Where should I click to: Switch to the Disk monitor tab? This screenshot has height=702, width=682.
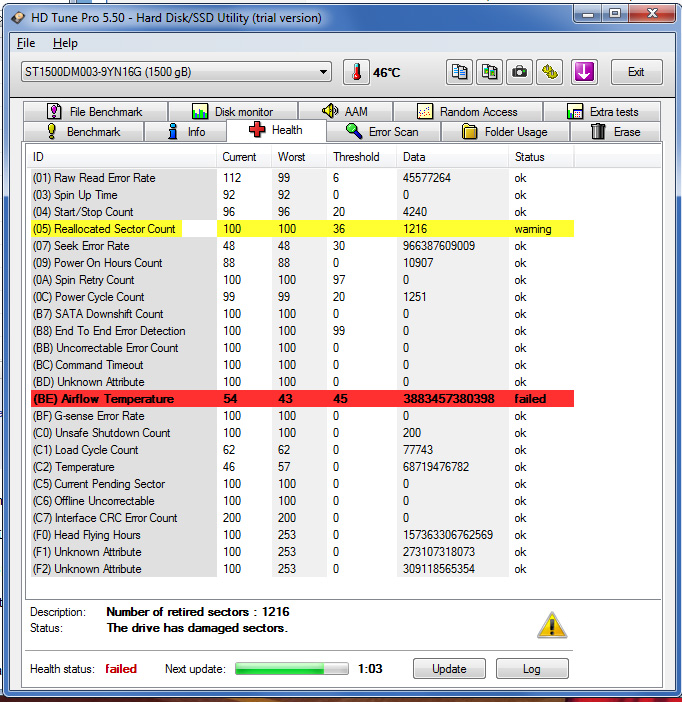coord(233,111)
